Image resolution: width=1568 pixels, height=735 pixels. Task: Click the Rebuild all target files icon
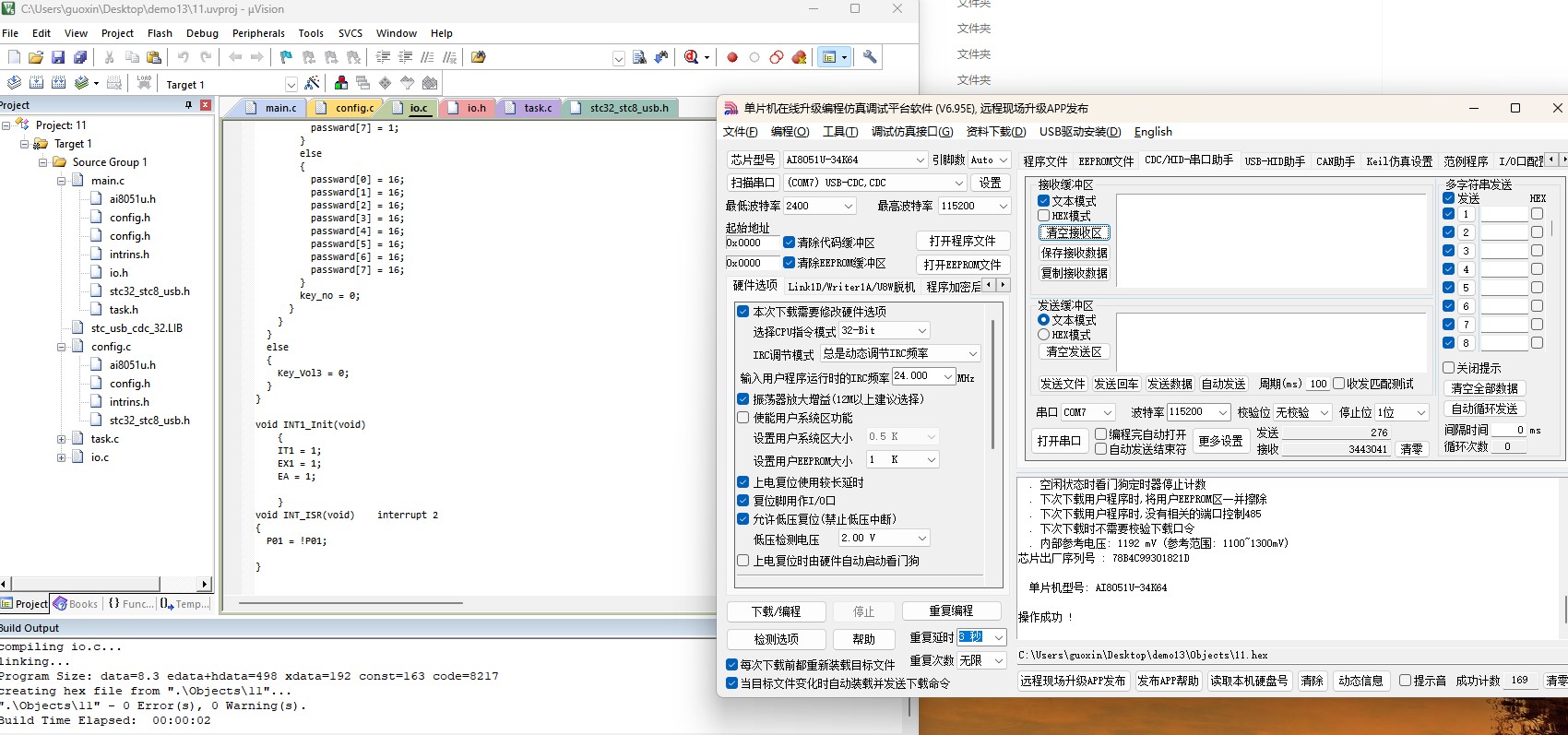coord(58,83)
